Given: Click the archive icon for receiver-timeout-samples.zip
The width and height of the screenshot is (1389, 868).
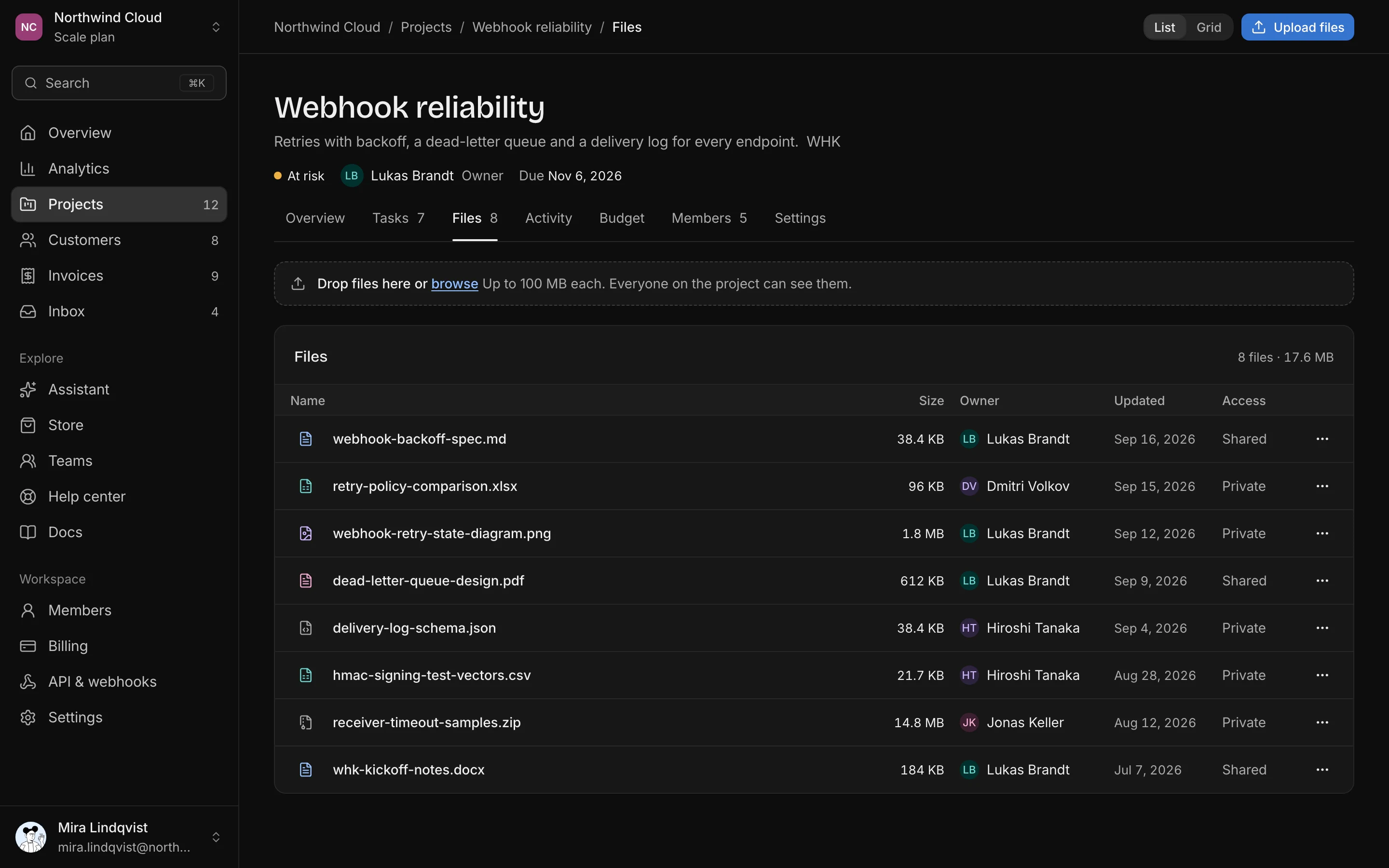Looking at the screenshot, I should (306, 722).
